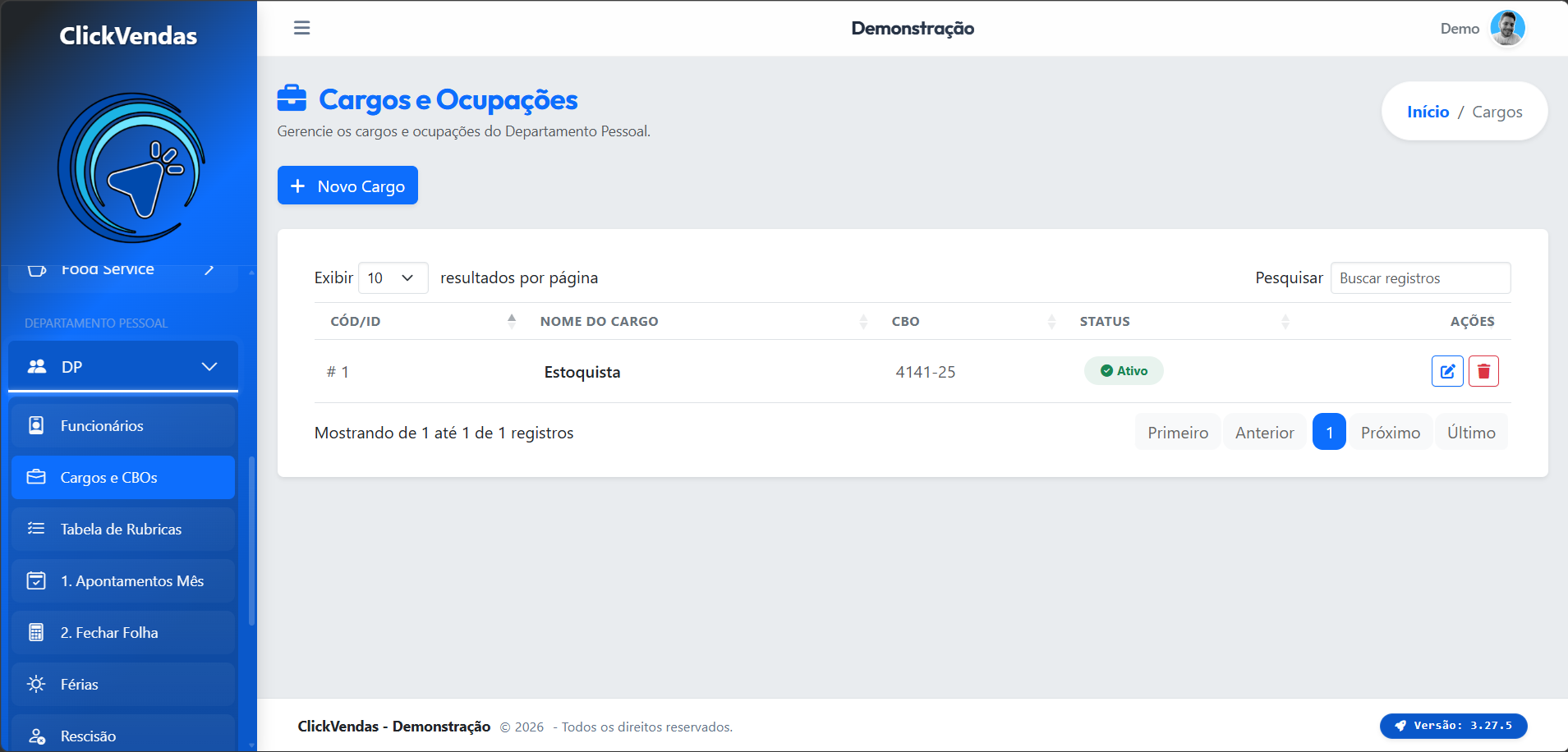The image size is (1568, 752).
Task: Click the ClickVendas circular logo
Action: [131, 167]
